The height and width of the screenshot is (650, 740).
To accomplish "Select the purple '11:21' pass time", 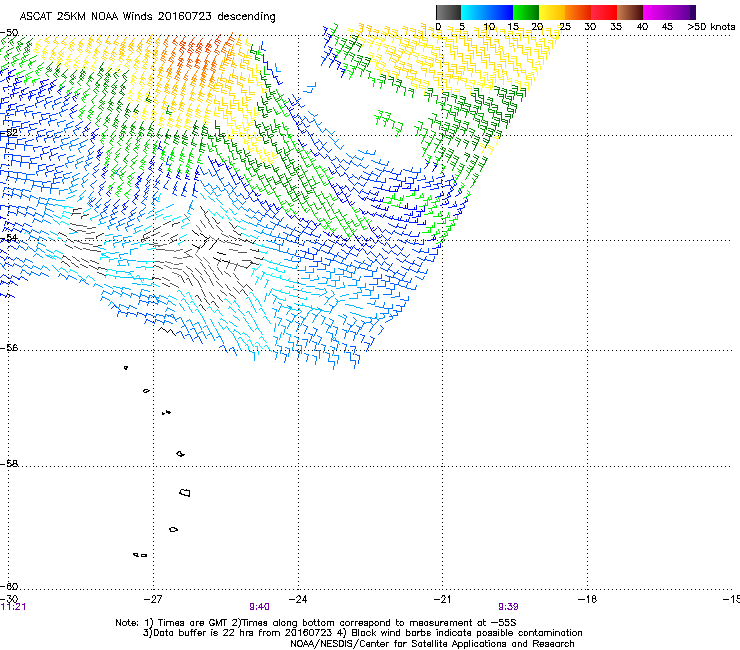I will click(x=13, y=607).
